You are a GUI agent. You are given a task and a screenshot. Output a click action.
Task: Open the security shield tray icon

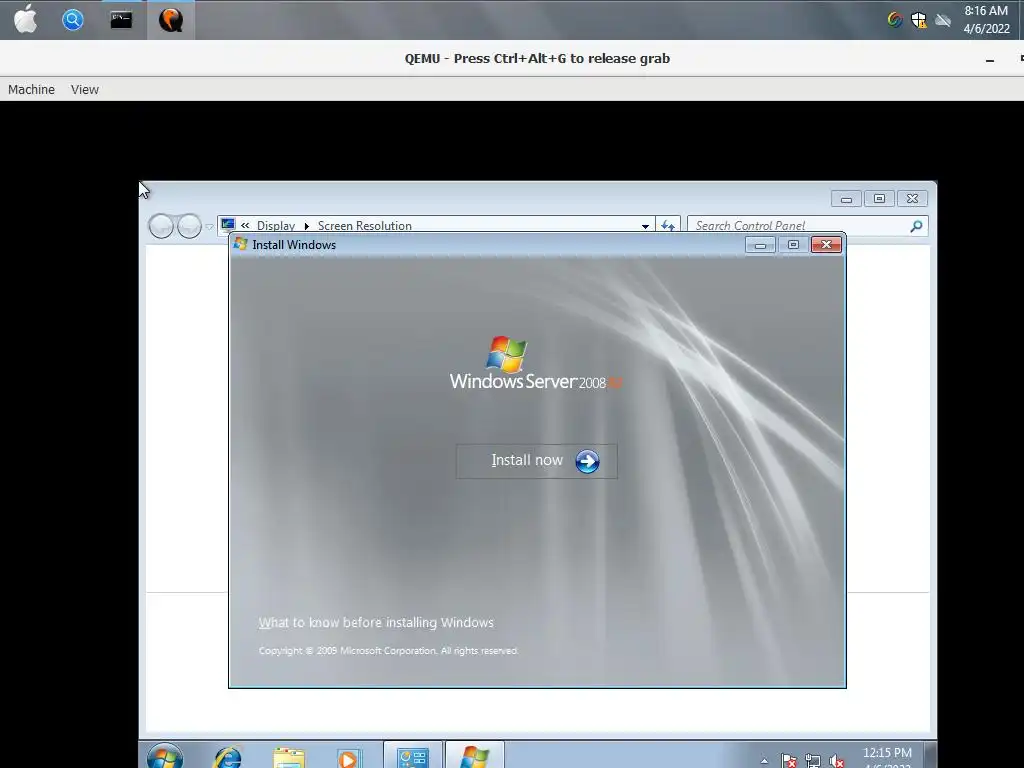click(x=919, y=20)
